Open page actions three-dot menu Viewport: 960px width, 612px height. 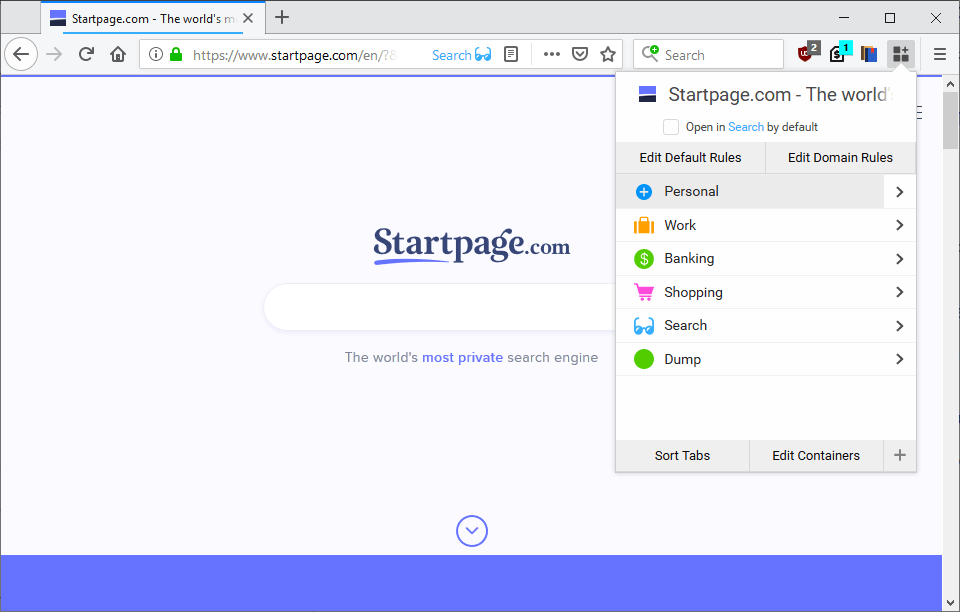pyautogui.click(x=552, y=54)
